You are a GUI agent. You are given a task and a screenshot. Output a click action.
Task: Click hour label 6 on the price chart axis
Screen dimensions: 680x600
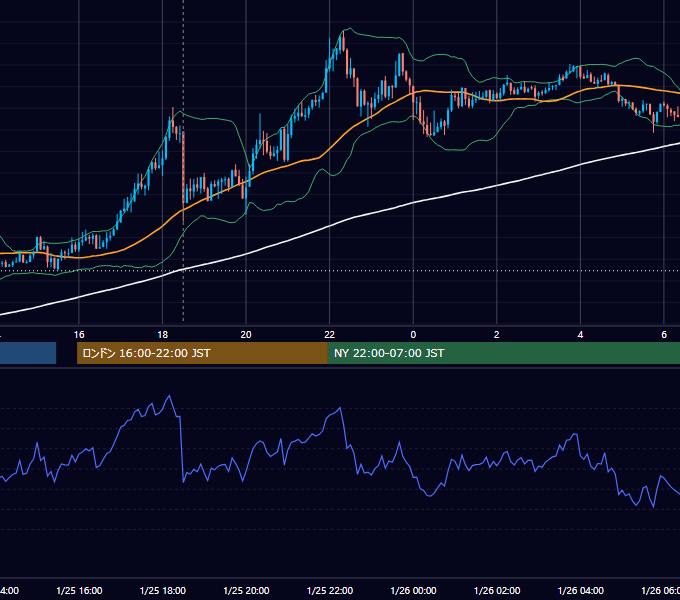click(x=664, y=335)
